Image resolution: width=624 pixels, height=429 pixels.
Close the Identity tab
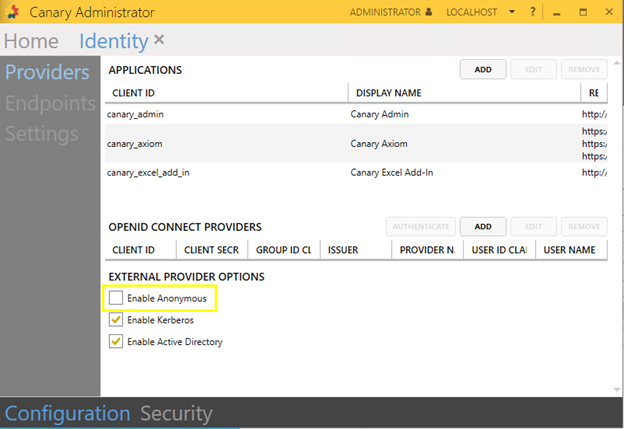click(159, 39)
